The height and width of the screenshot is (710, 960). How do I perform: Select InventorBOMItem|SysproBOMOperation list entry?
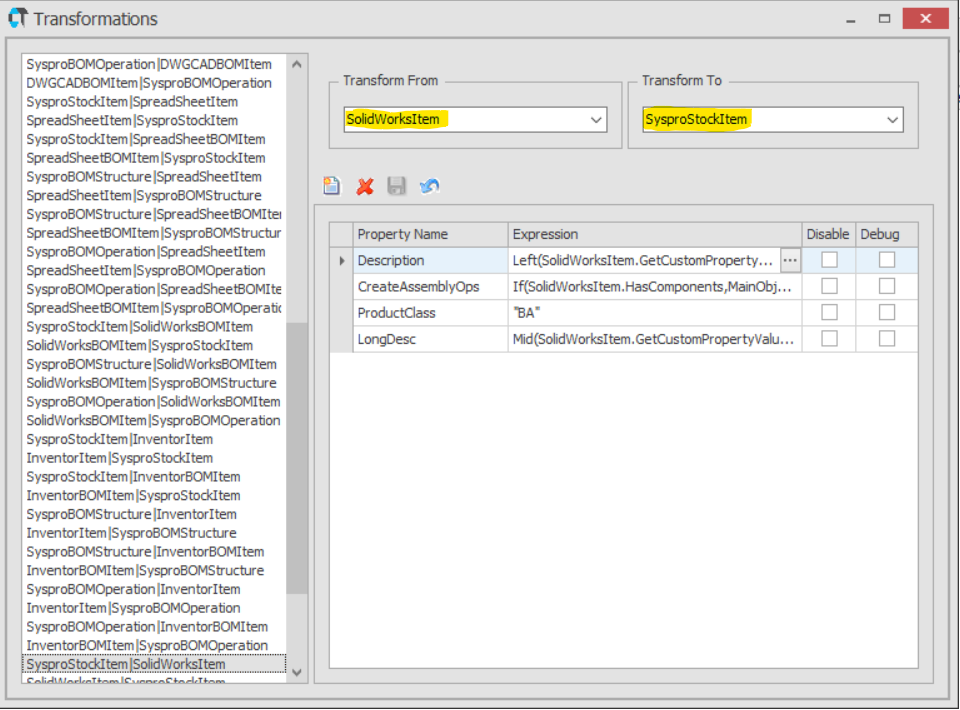tap(146, 645)
